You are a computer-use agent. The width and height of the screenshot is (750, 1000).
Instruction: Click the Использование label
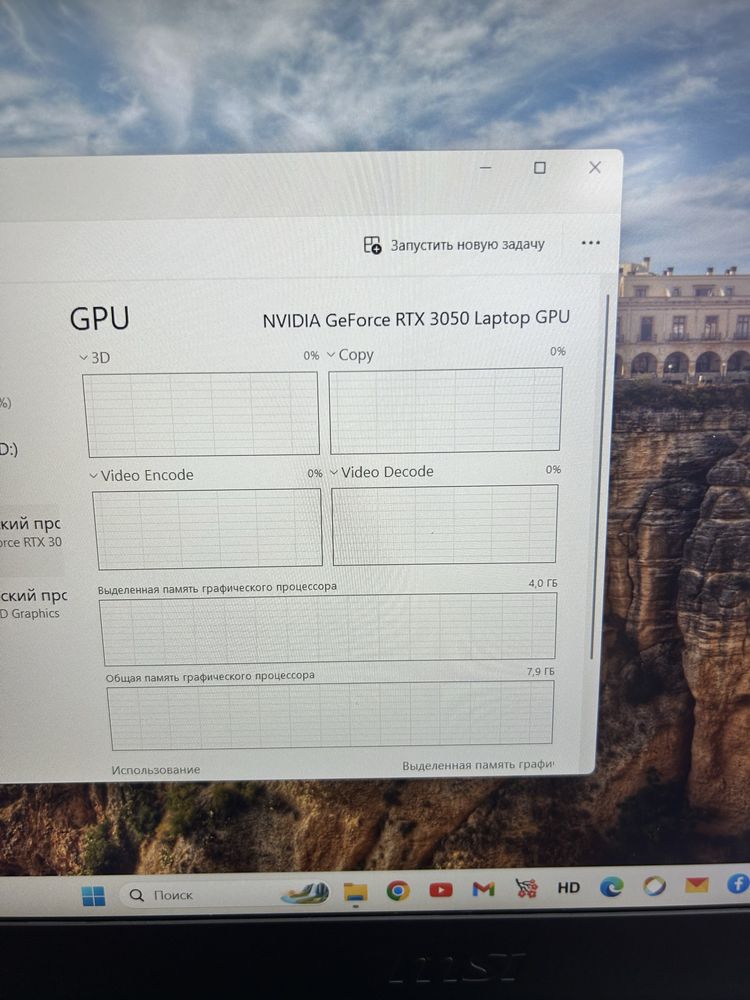point(156,770)
